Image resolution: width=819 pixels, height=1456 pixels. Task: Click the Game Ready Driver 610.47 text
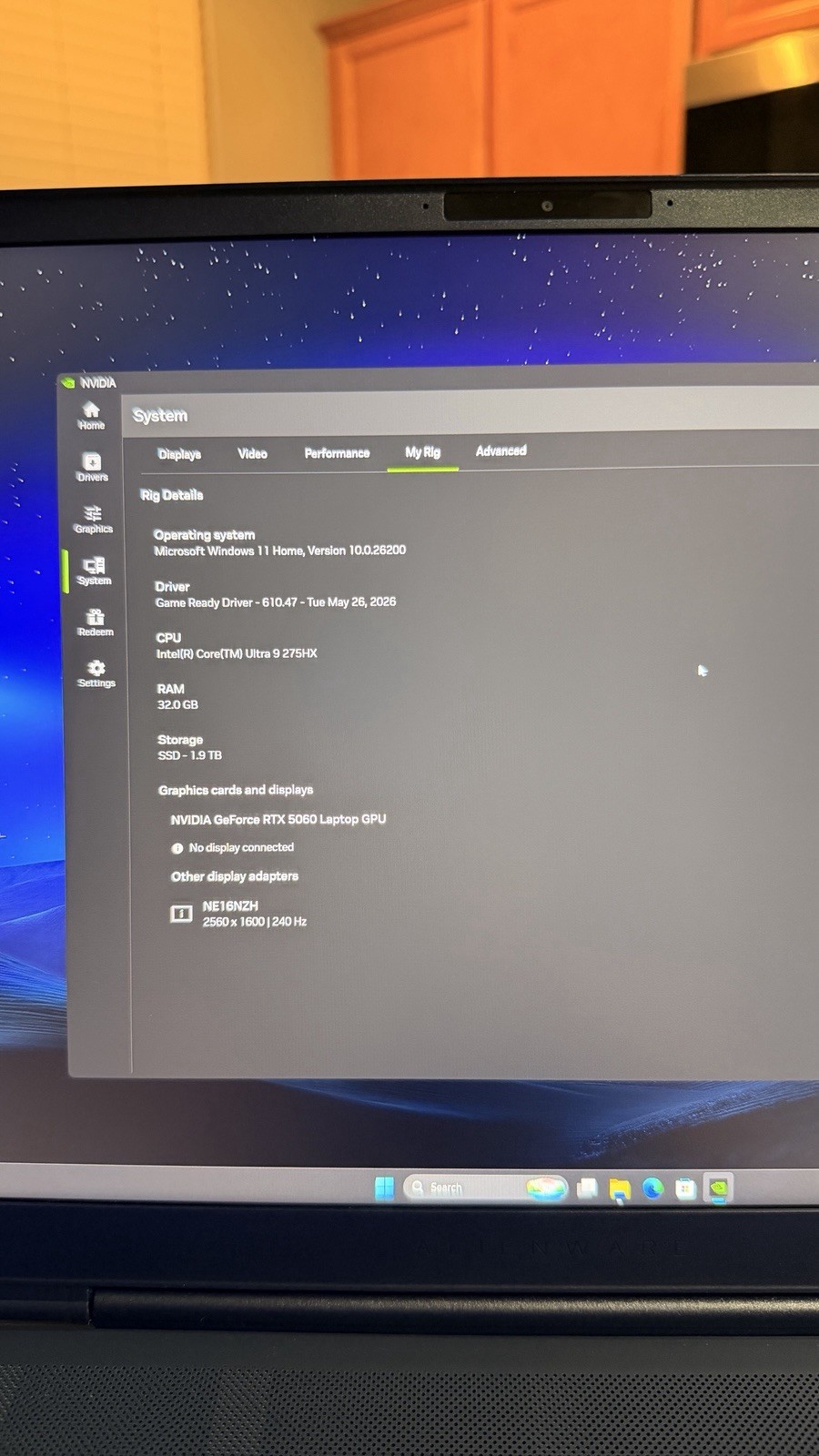point(276,602)
